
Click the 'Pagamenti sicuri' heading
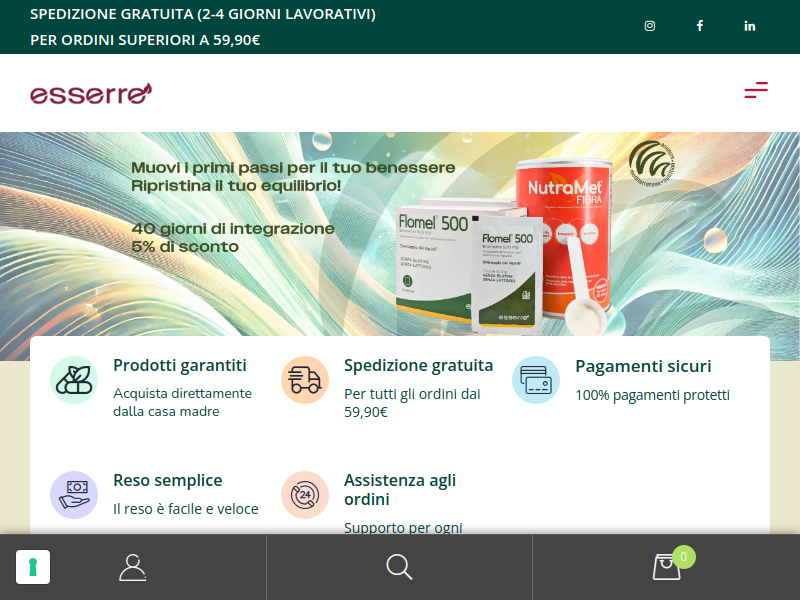[x=643, y=366]
